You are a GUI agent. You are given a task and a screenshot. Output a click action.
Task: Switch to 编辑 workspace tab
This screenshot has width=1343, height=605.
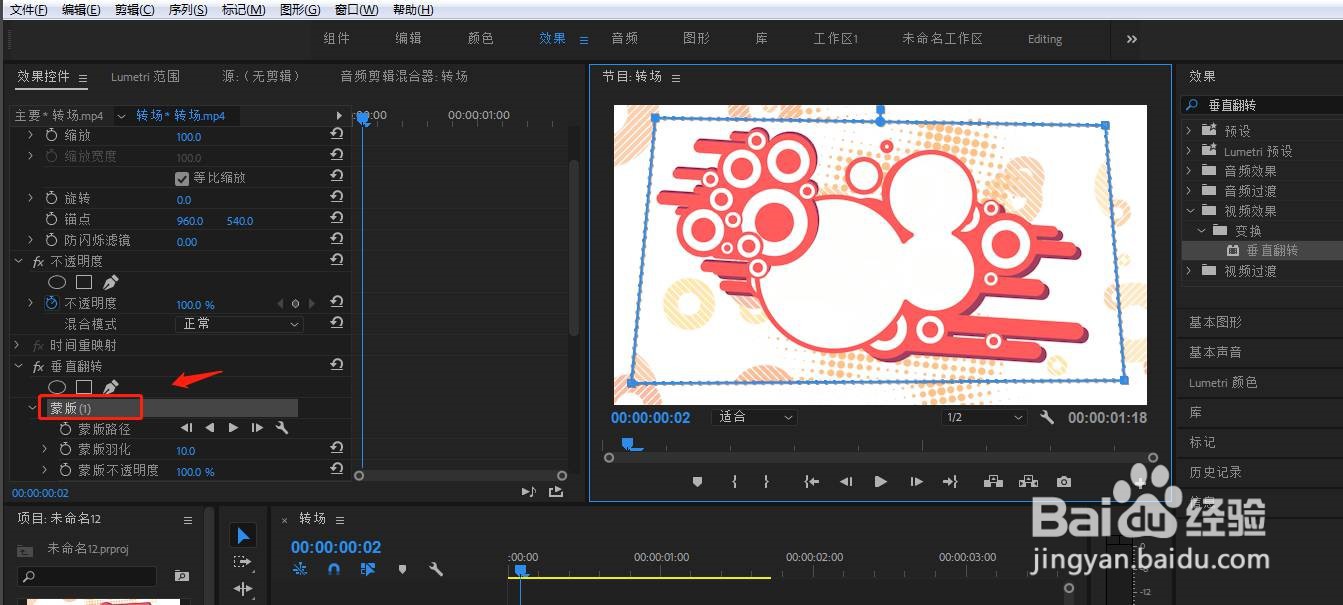point(408,38)
